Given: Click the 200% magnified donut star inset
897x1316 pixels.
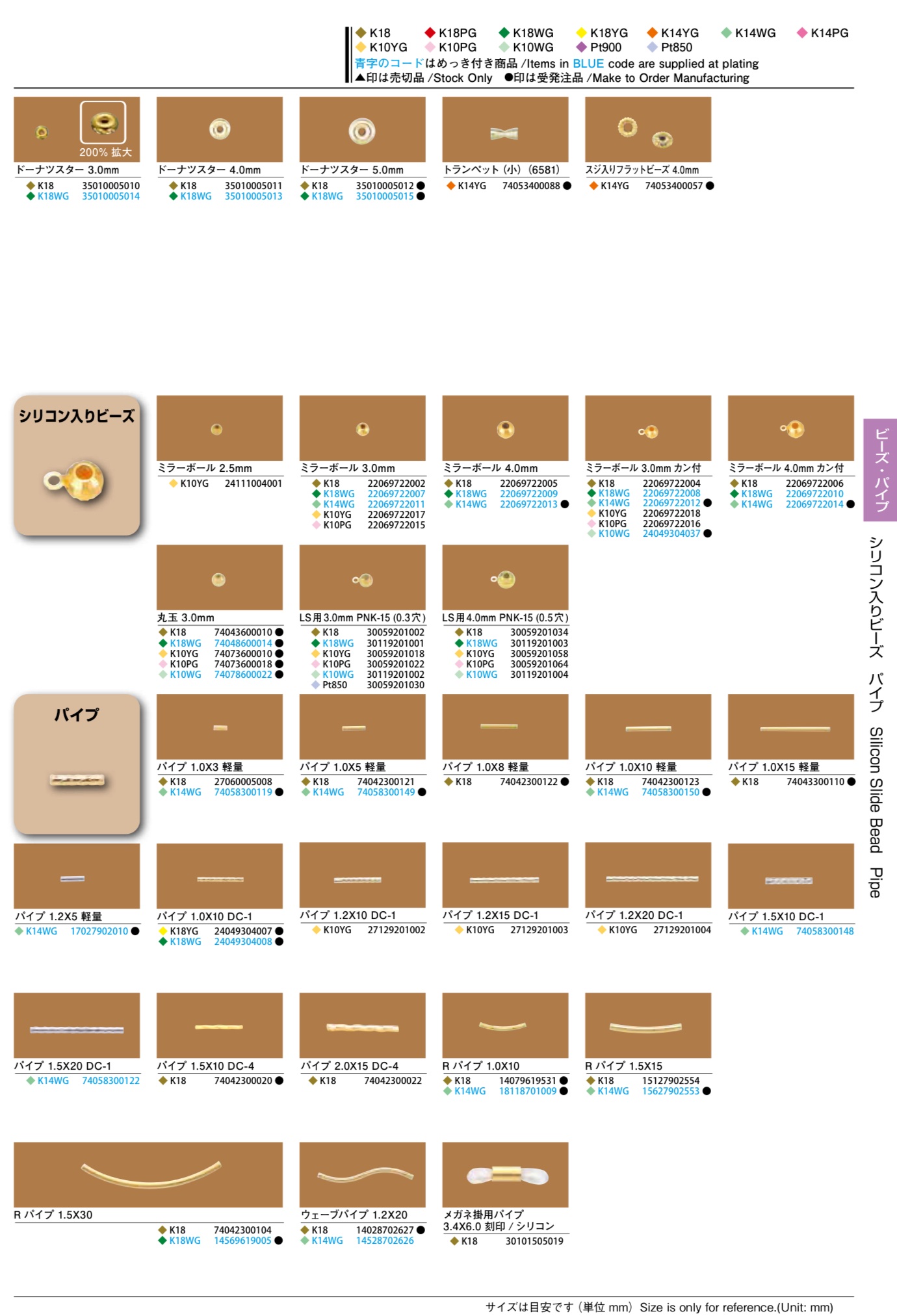Looking at the screenshot, I should (x=103, y=122).
